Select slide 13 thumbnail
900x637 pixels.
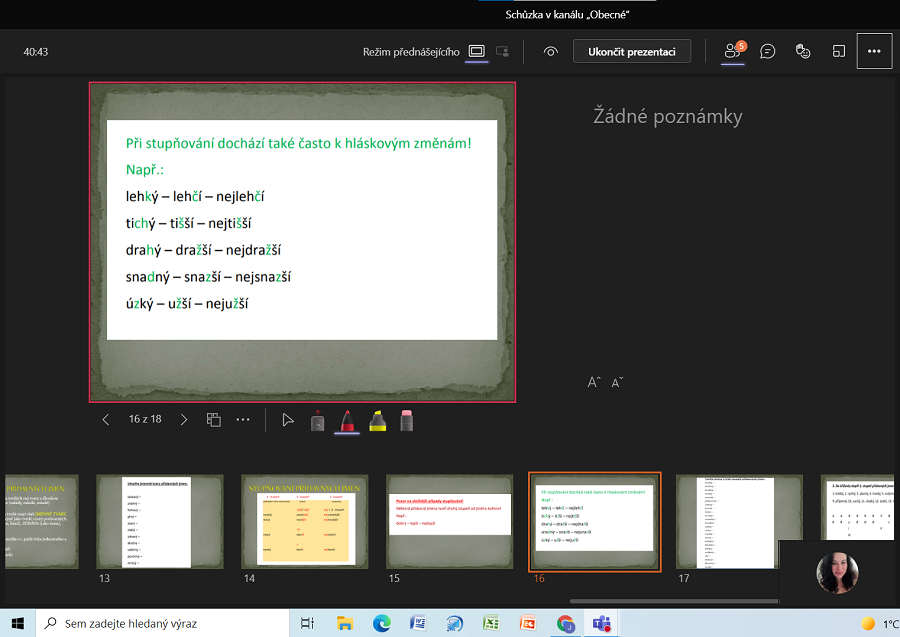(x=160, y=522)
